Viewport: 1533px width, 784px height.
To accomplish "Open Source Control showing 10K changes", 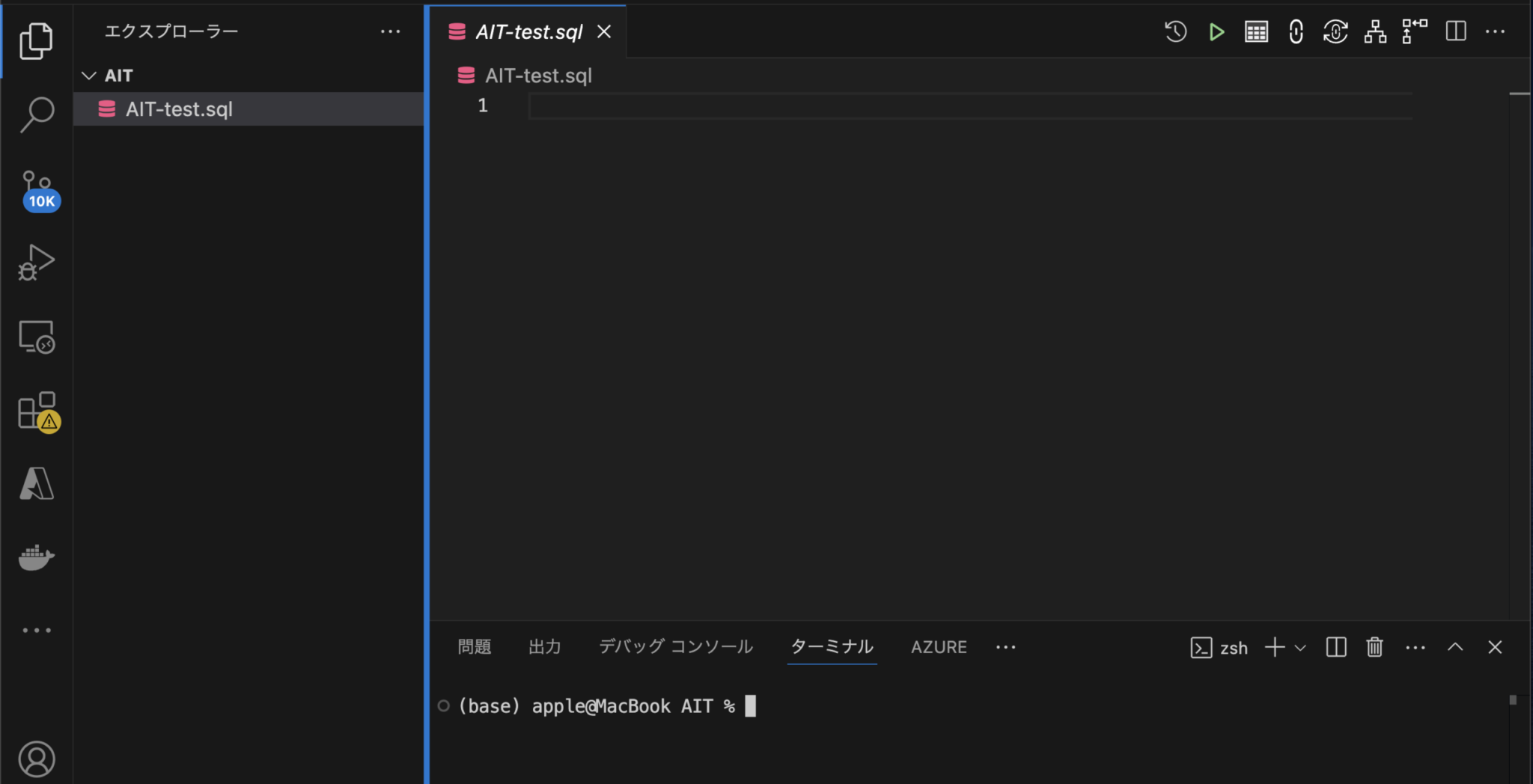I will (36, 187).
